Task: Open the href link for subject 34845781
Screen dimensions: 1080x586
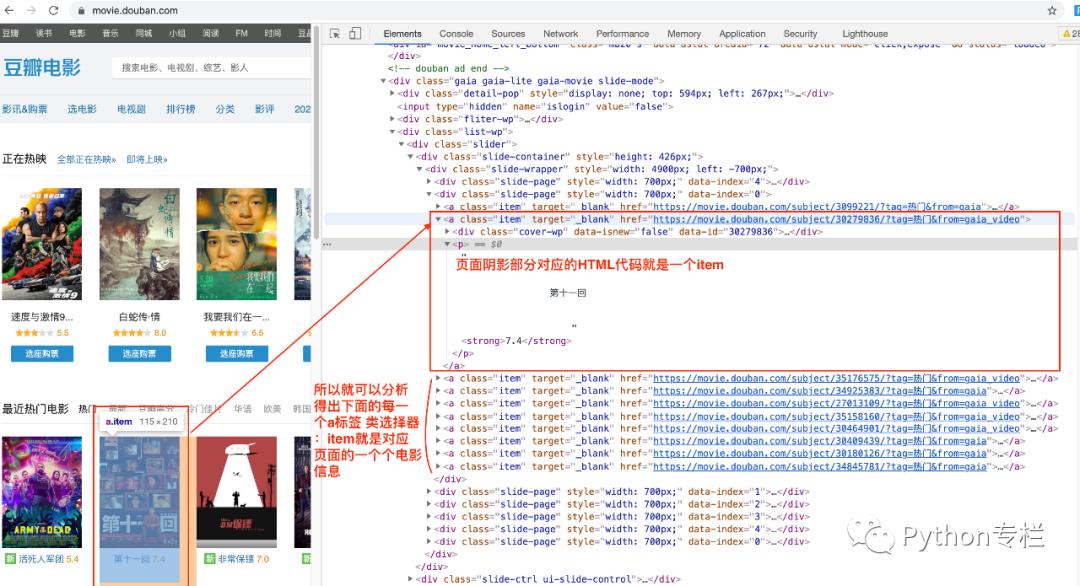Action: pyautogui.click(x=820, y=466)
